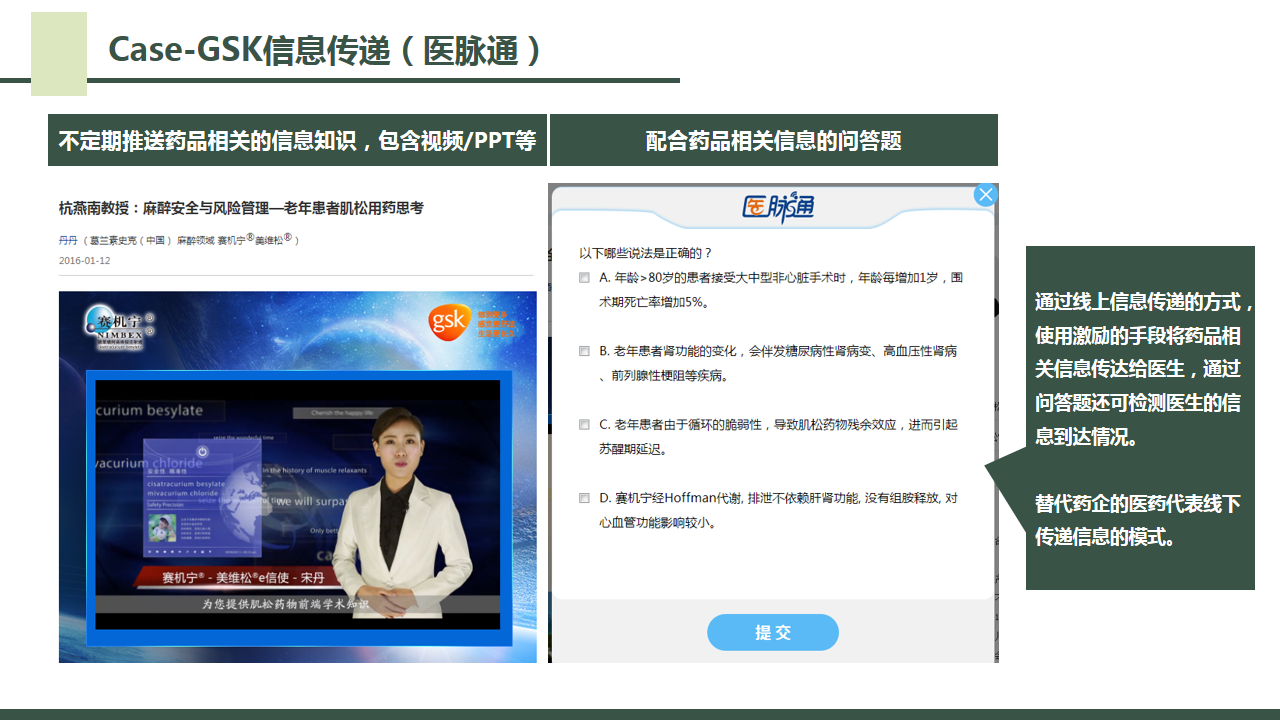Click slide title Case-GSK信息传递（医脉通）
The image size is (1280, 720).
click(x=325, y=50)
